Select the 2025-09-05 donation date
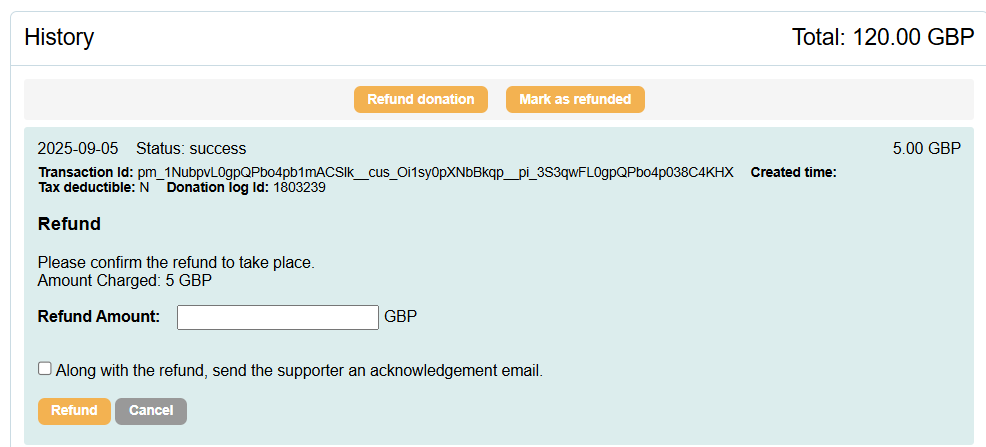 pyautogui.click(x=77, y=149)
